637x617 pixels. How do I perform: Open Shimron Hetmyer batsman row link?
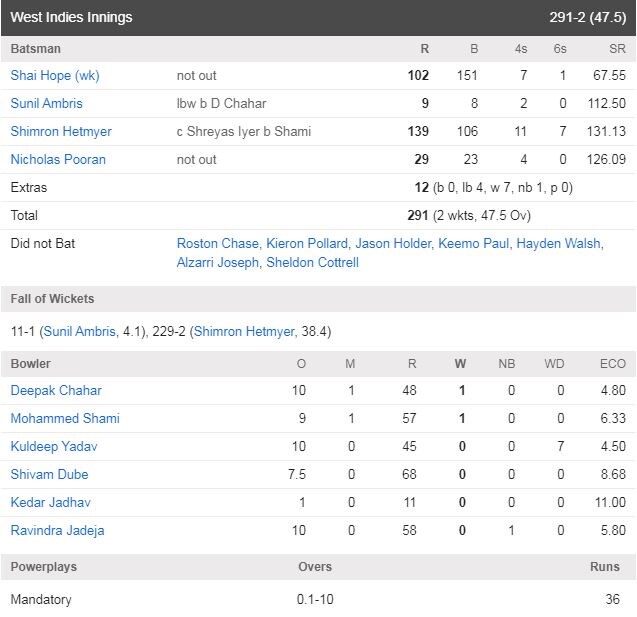pyautogui.click(x=61, y=131)
